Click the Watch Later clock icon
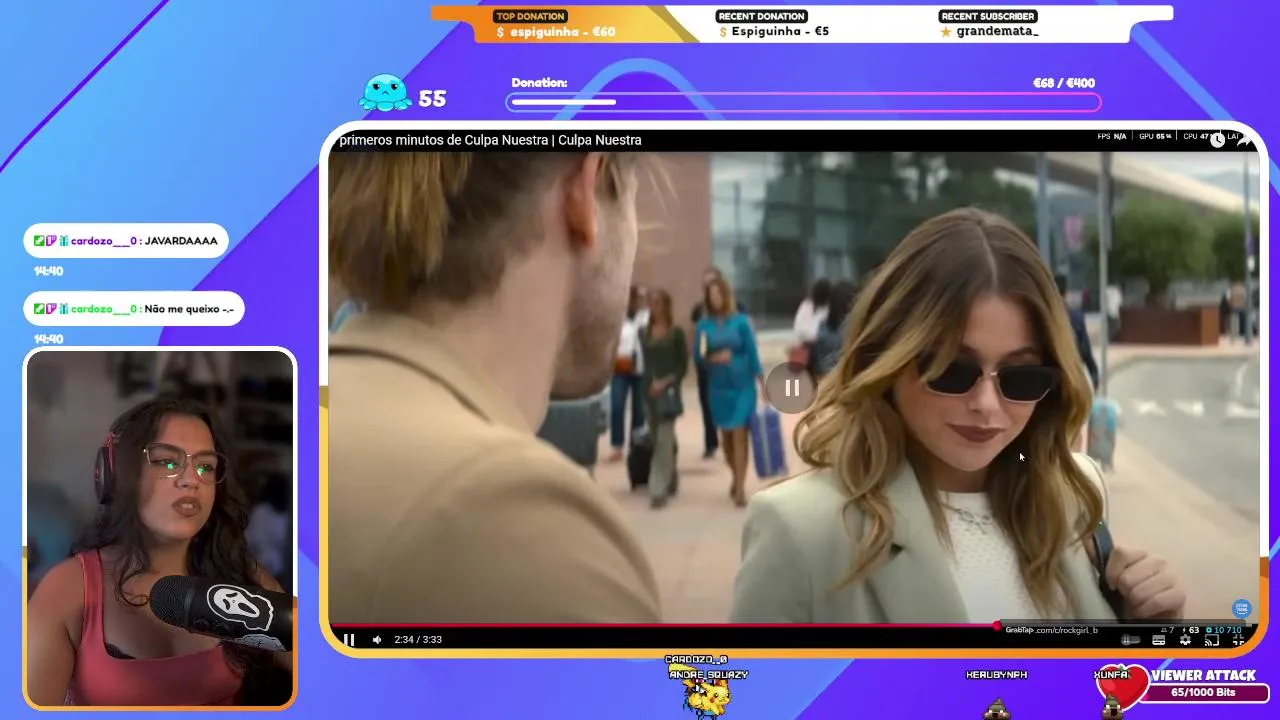This screenshot has width=1280, height=720. coord(1217,140)
